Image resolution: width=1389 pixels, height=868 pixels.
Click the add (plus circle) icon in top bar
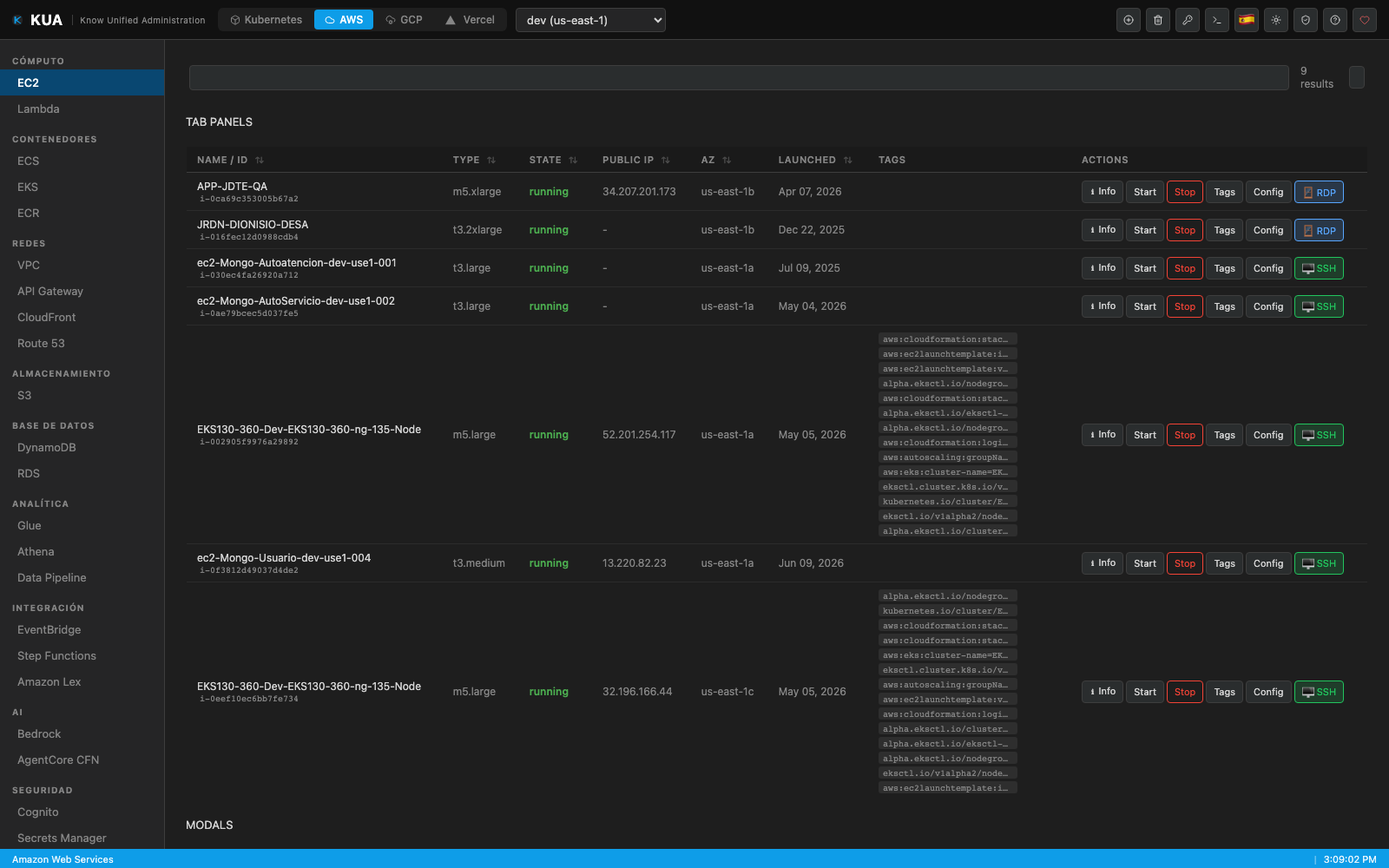click(1129, 20)
